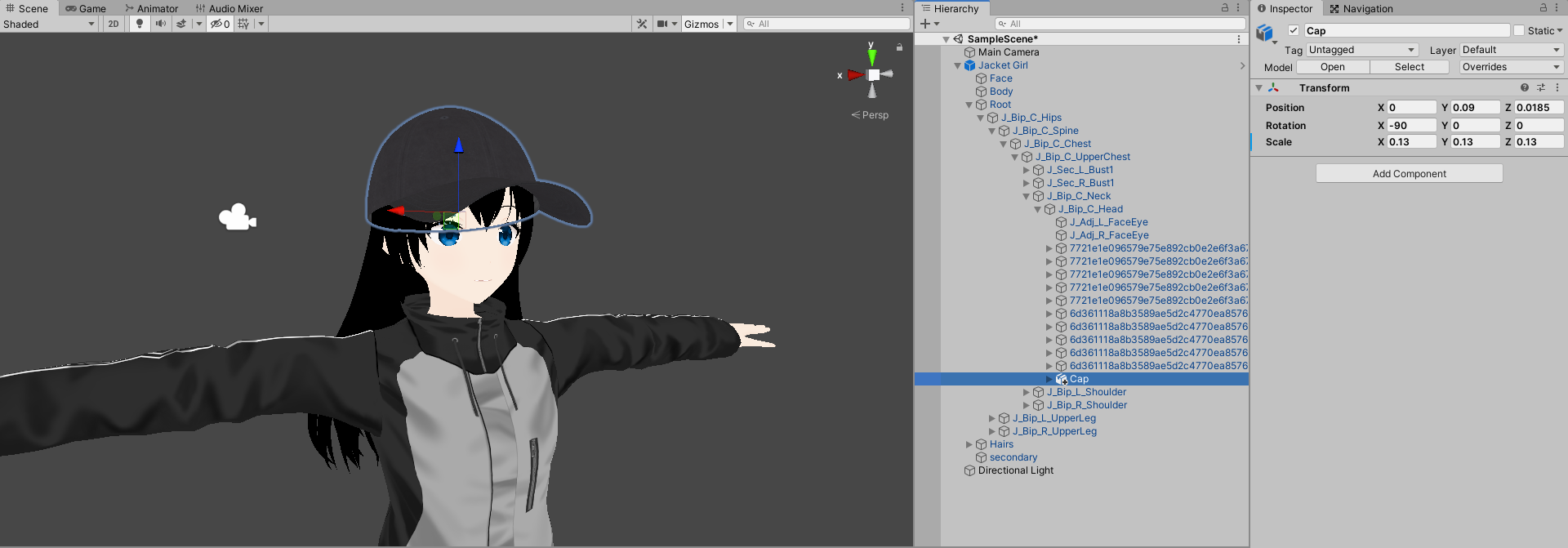Expand the Hairs node
The height and width of the screenshot is (548, 1568).
969,444
